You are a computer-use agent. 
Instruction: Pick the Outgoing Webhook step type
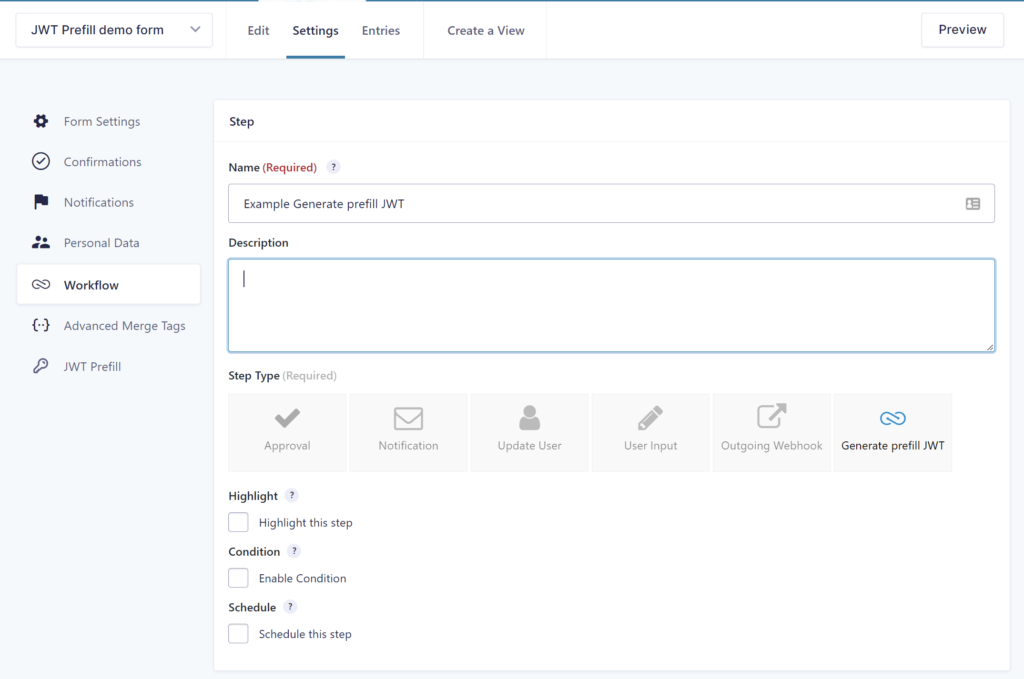coord(771,432)
